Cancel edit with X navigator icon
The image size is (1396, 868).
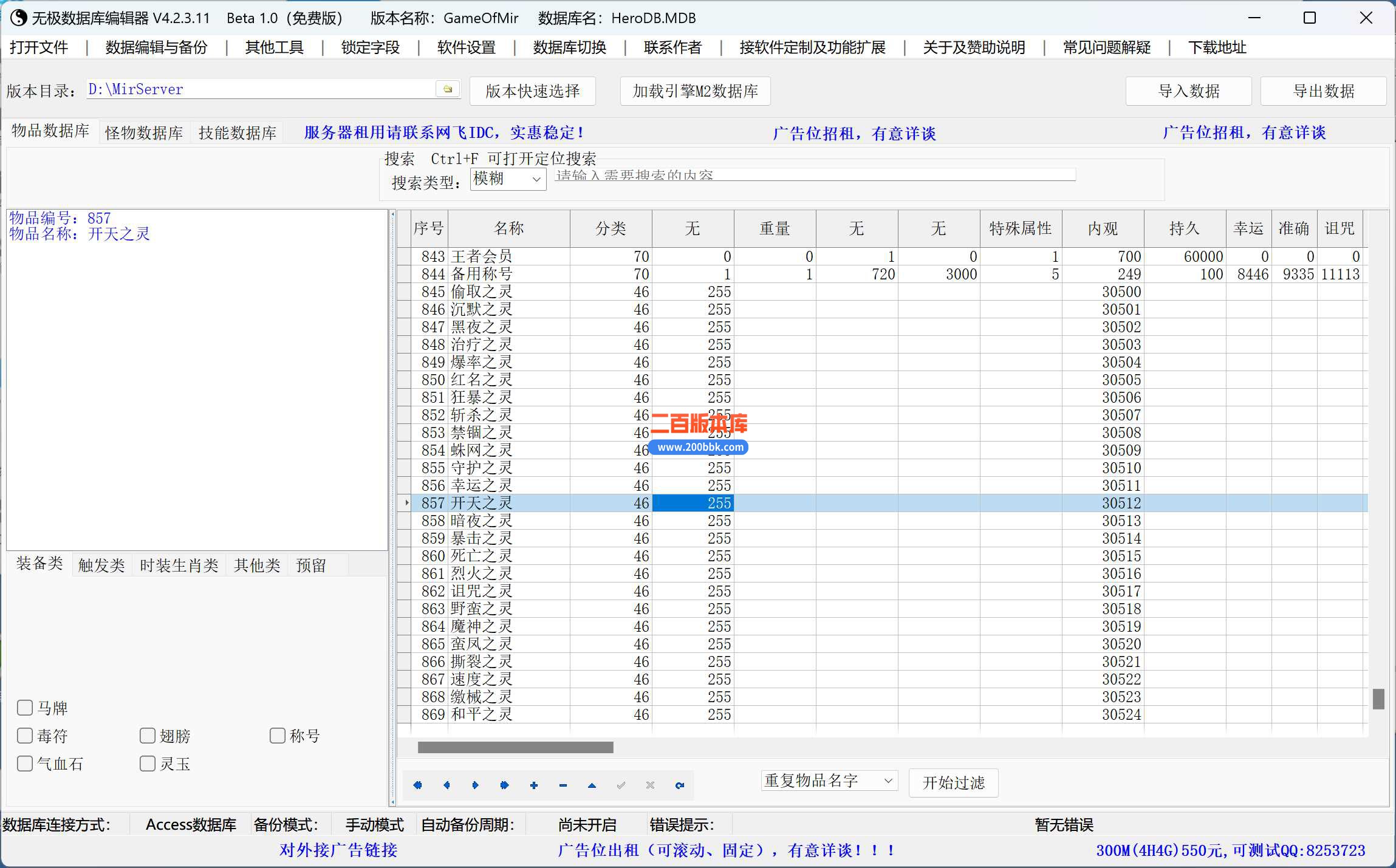point(650,785)
